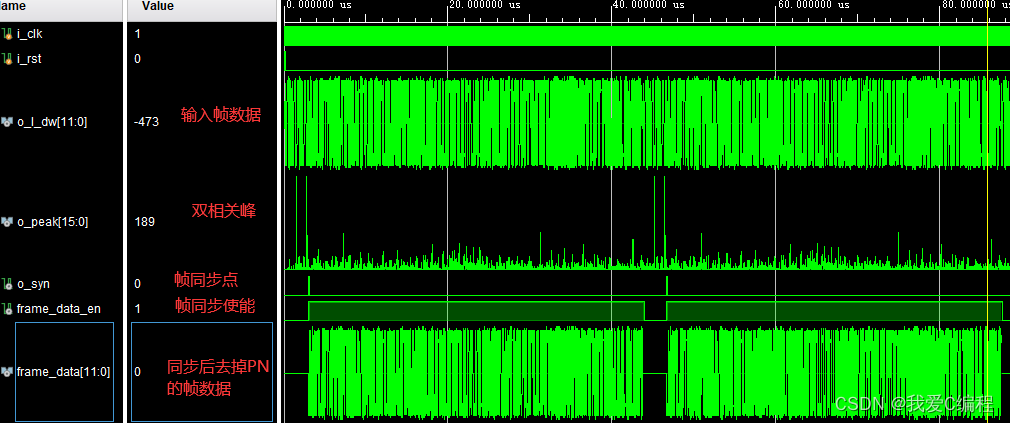Click the i_clk signal type icon
Viewport: 1010px width, 423px height.
pos(8,33)
